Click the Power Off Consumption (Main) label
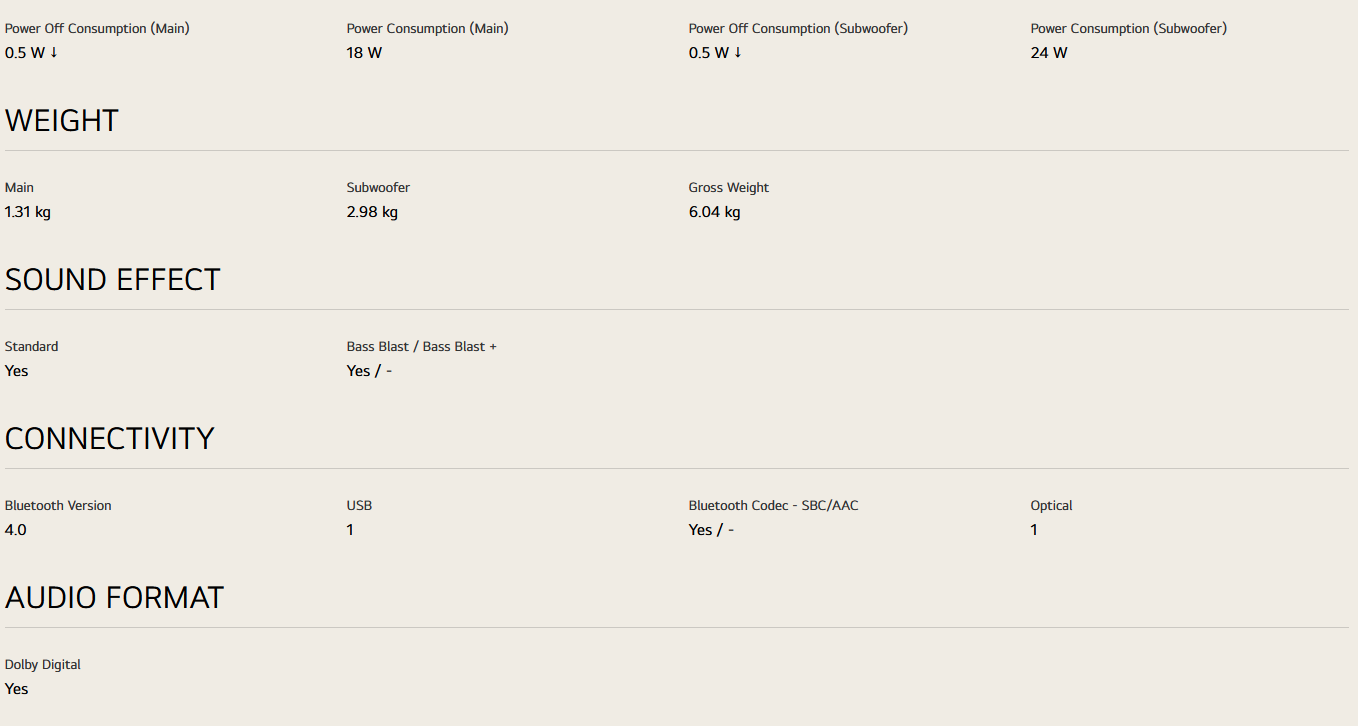Screen dimensions: 1358x726 point(97,29)
